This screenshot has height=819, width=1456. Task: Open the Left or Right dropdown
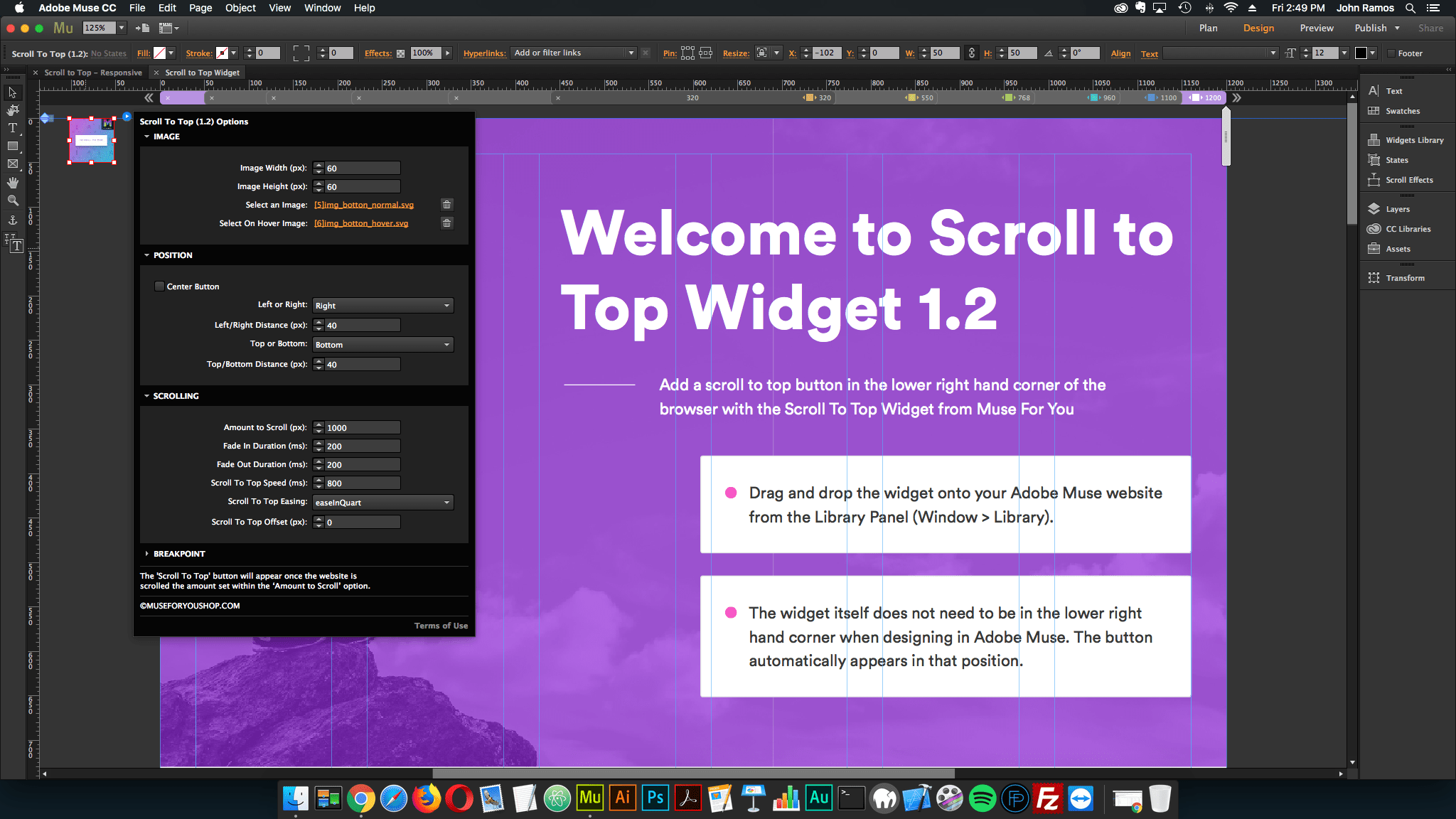click(x=382, y=306)
